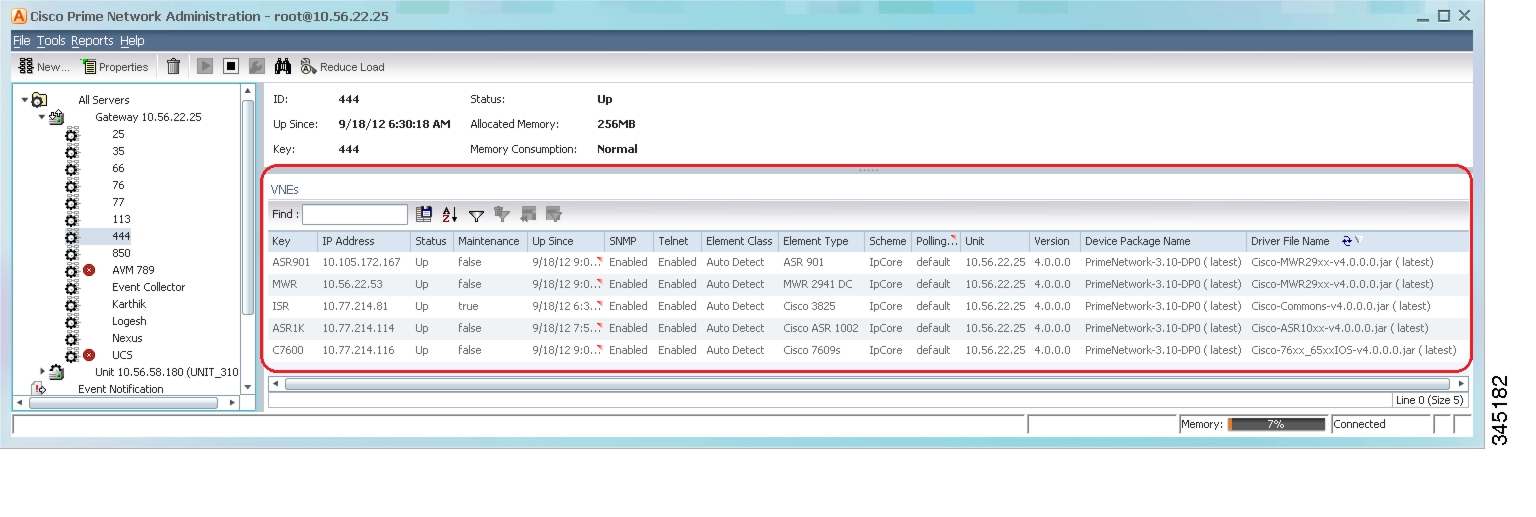The image size is (1536, 517).
Task: Click the export table to file icon
Action: point(424,214)
